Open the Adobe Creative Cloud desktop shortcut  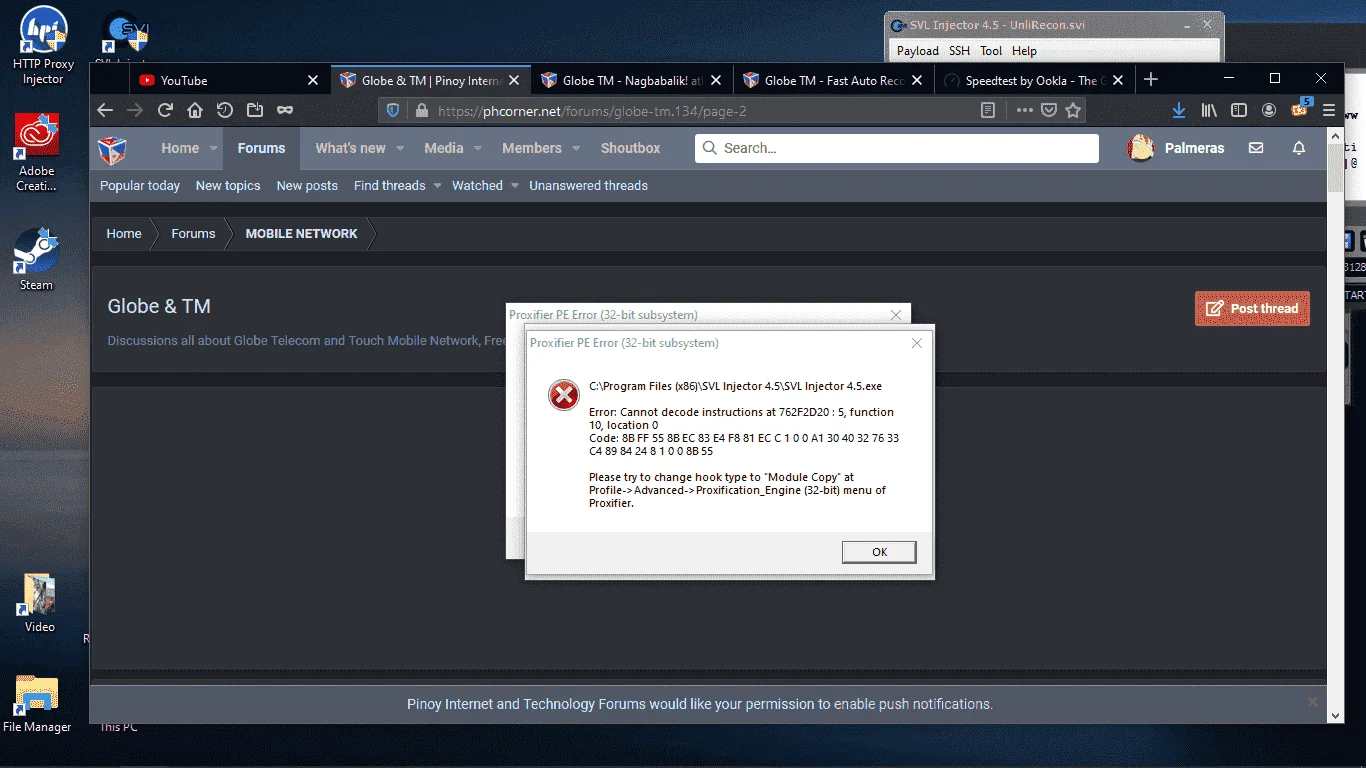(x=37, y=152)
